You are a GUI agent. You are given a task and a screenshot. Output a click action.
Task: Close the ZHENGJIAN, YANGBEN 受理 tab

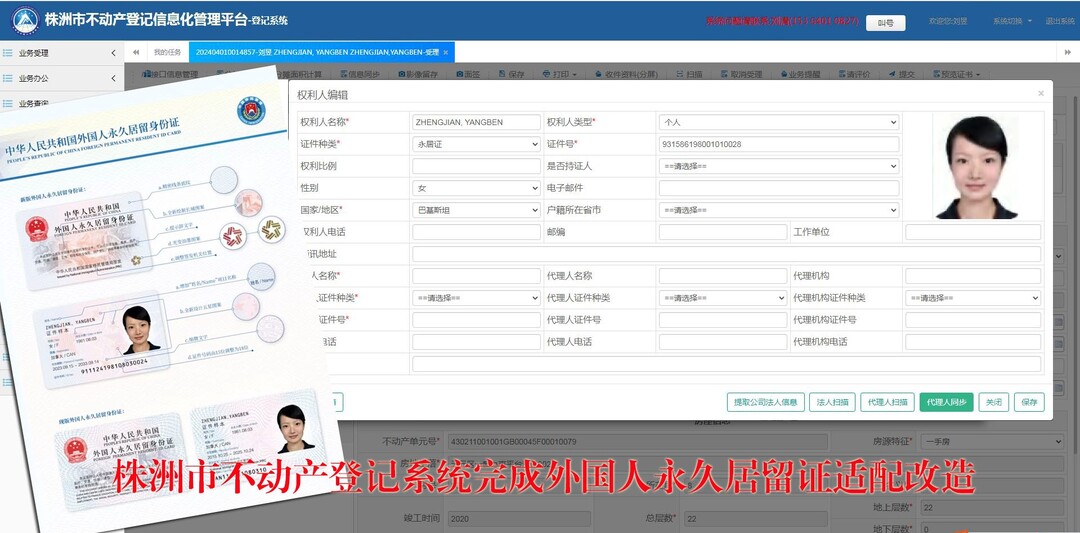point(446,52)
